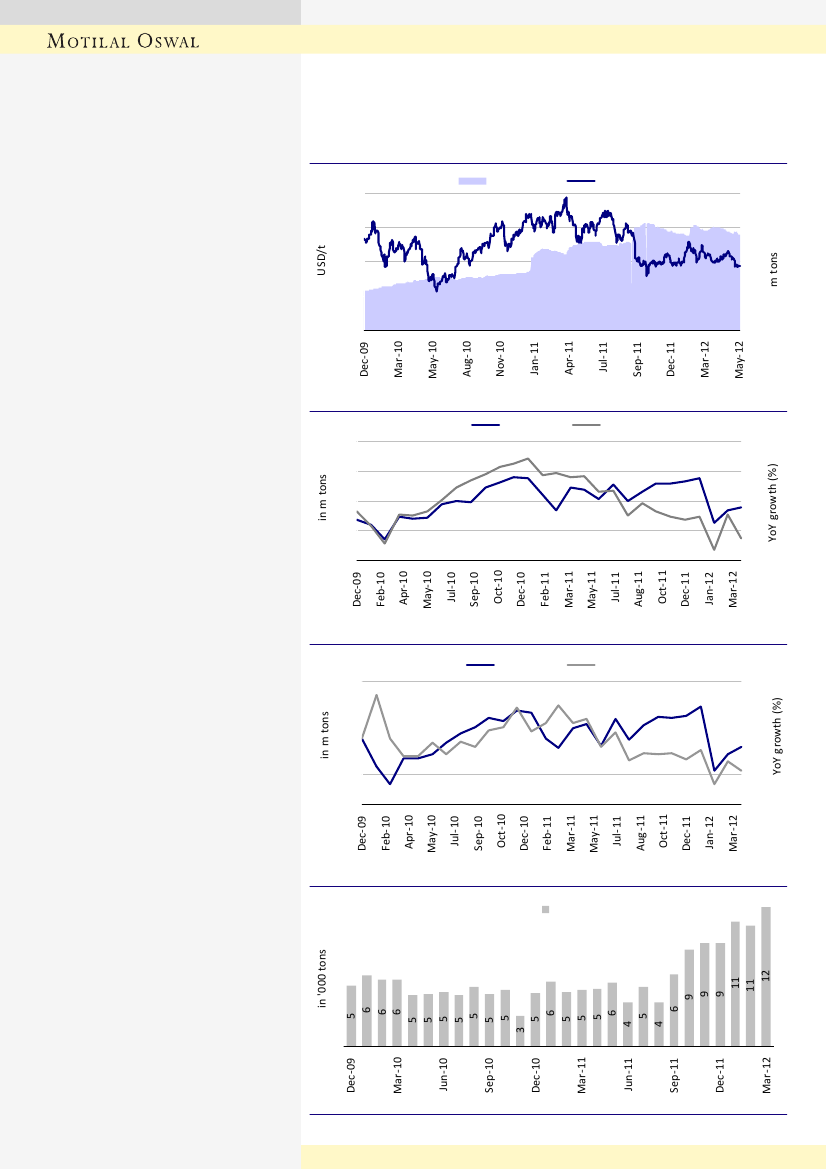Click the Motilal Oswal header title
The image size is (826, 1169).
(x=126, y=41)
